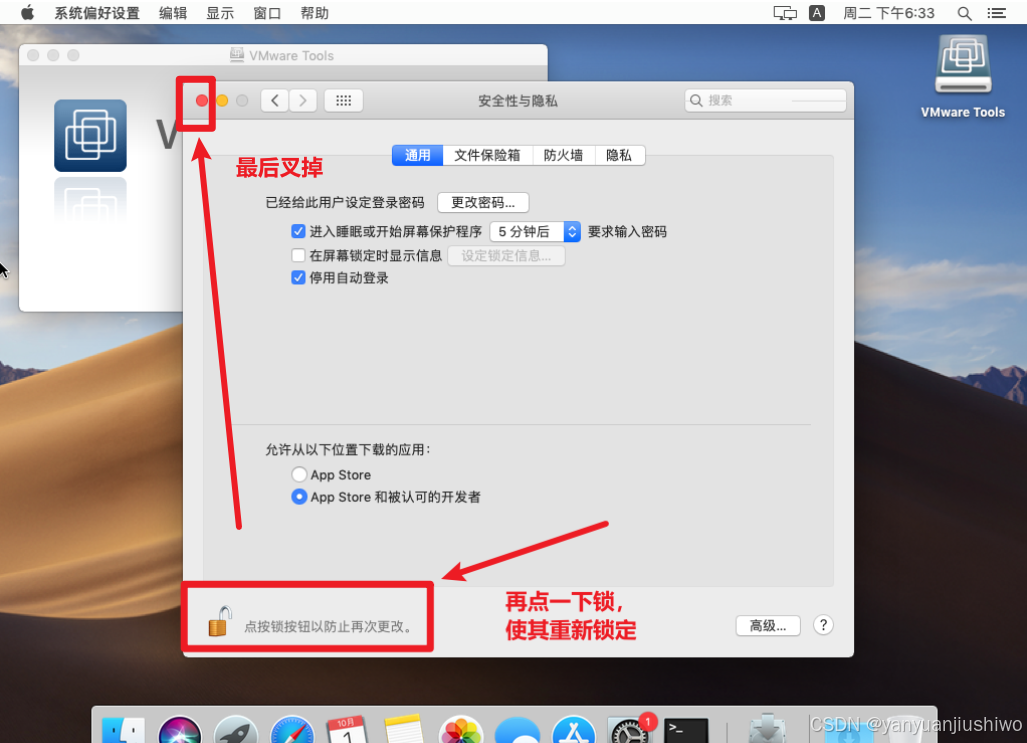Click the unlocked padlock icon to lock settings
Screen dimensions: 1027x743
219,622
